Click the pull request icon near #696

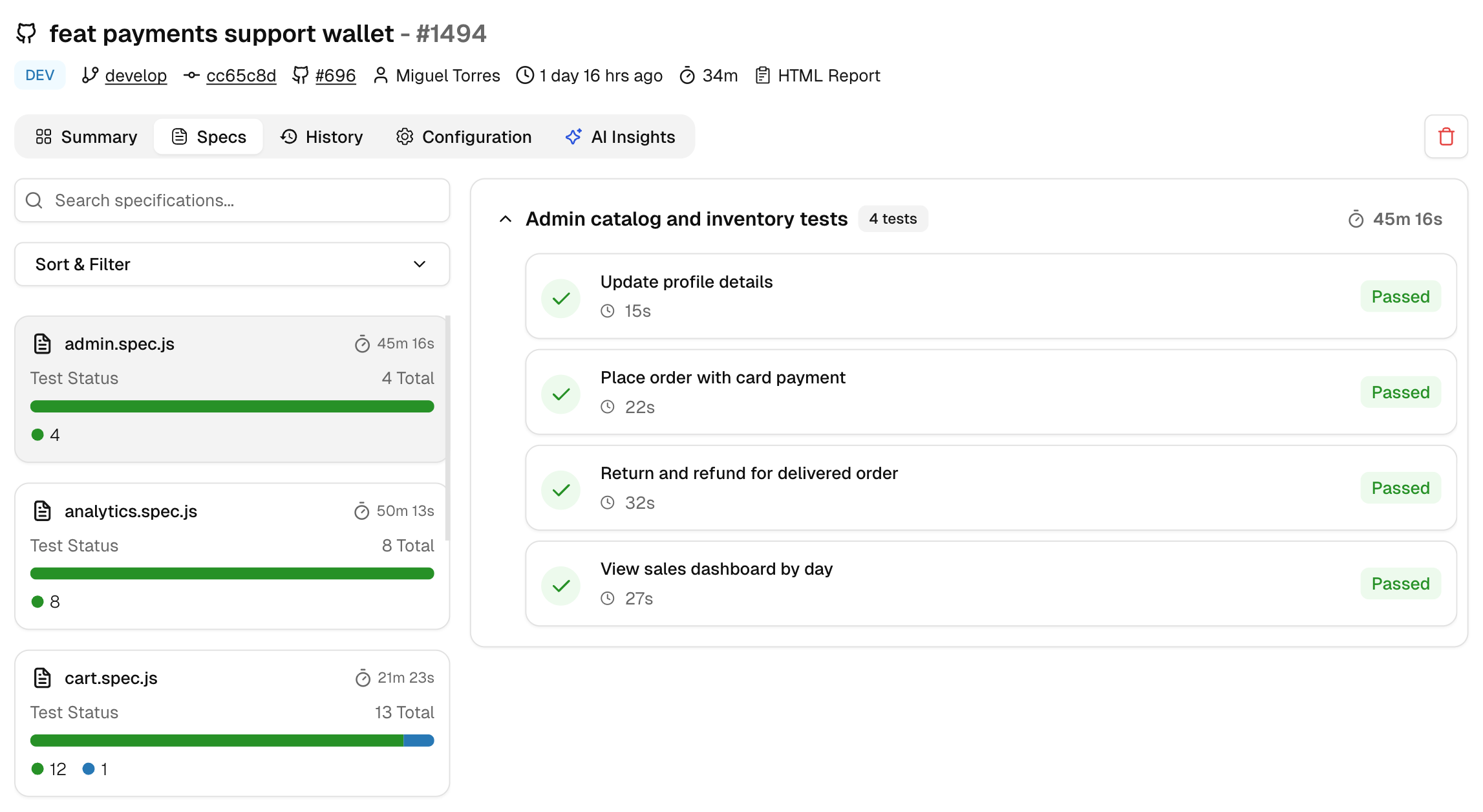[300, 76]
